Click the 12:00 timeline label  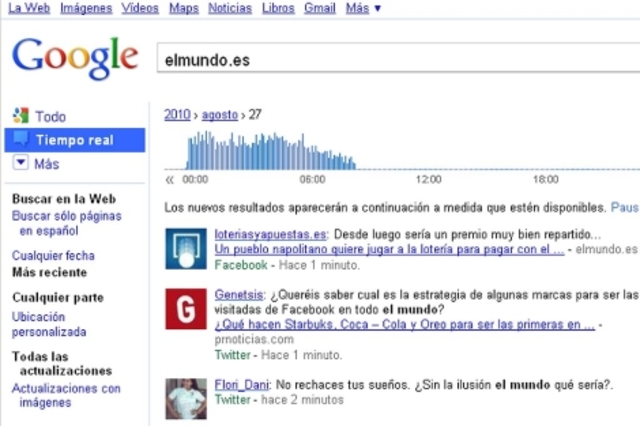(429, 180)
